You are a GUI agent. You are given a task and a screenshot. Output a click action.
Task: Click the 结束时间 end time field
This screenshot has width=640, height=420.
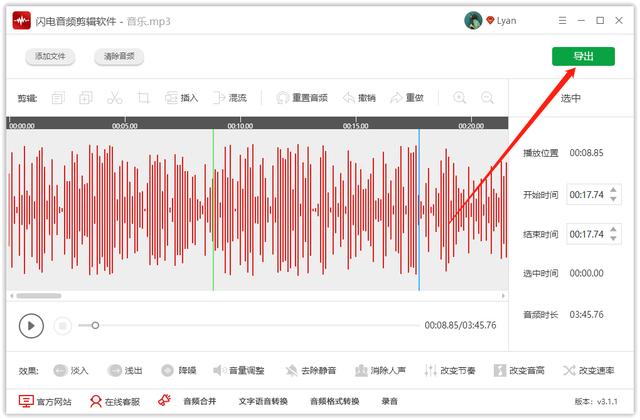click(x=594, y=234)
